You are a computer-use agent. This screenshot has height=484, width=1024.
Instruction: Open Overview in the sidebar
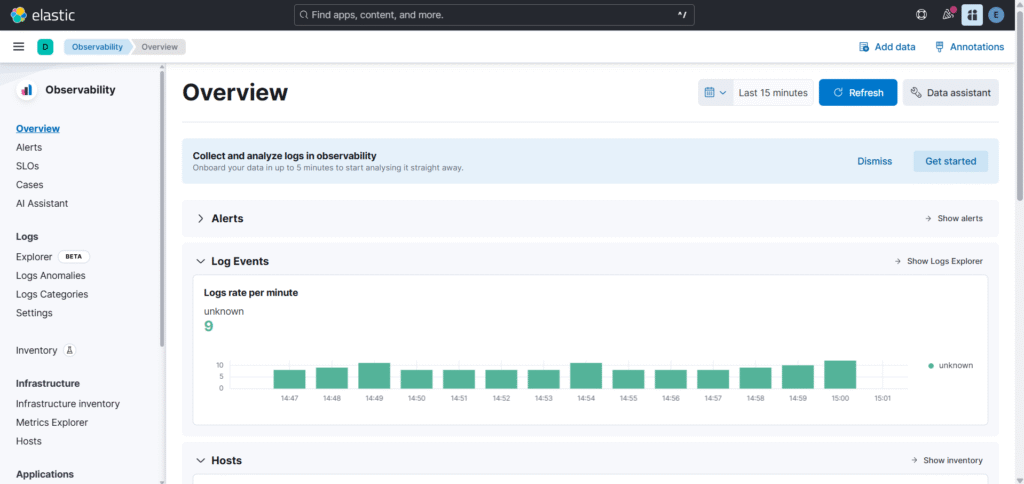tap(38, 129)
